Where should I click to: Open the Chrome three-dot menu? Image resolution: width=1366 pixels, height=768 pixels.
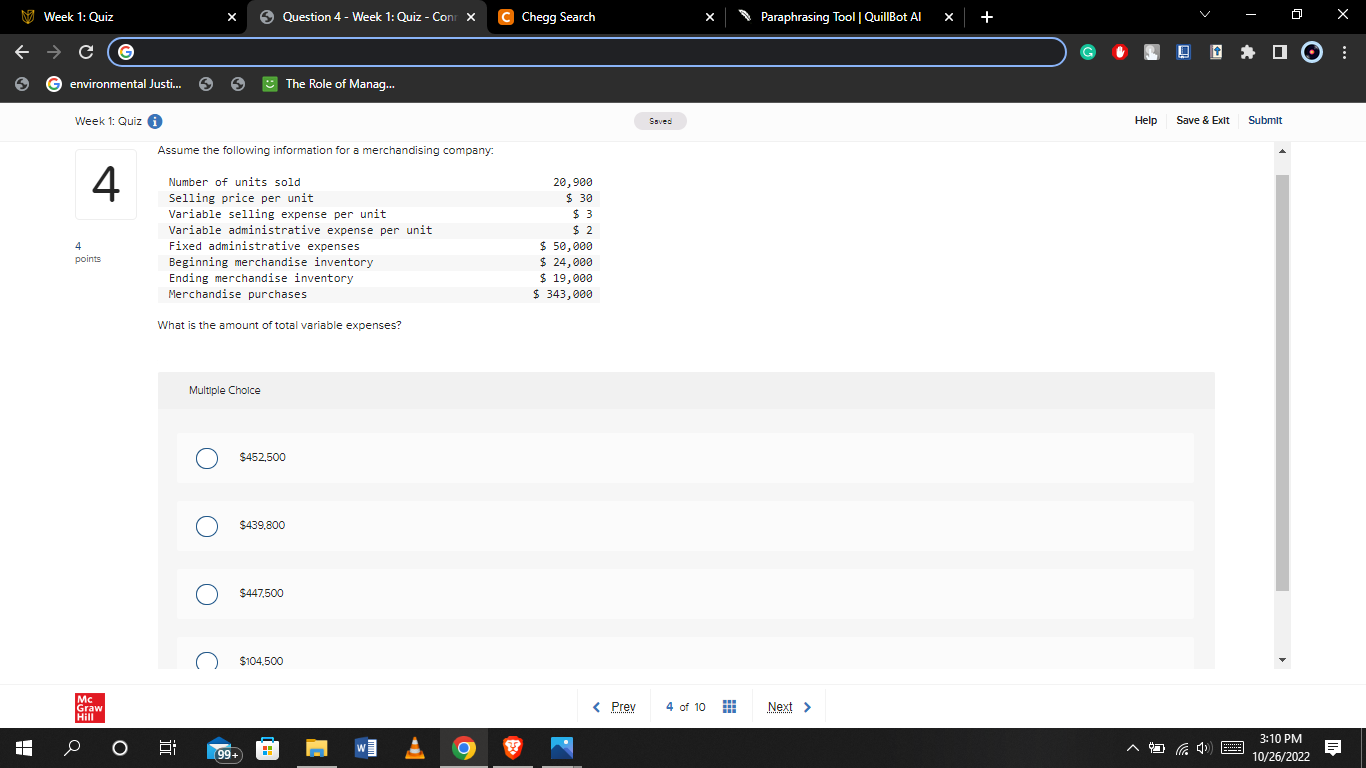[1345, 52]
